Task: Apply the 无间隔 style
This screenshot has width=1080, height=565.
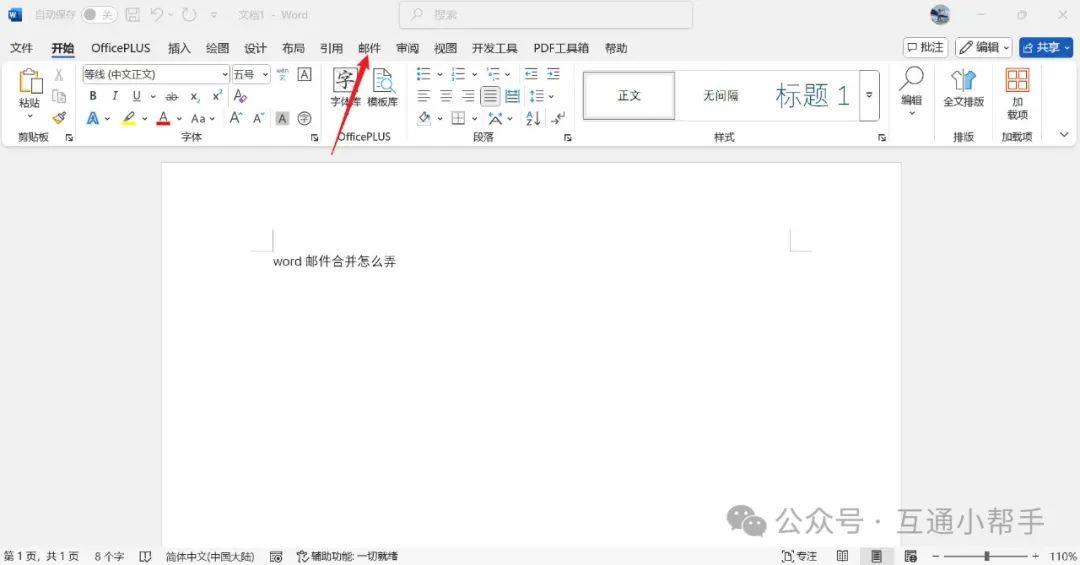Action: pyautogui.click(x=720, y=96)
